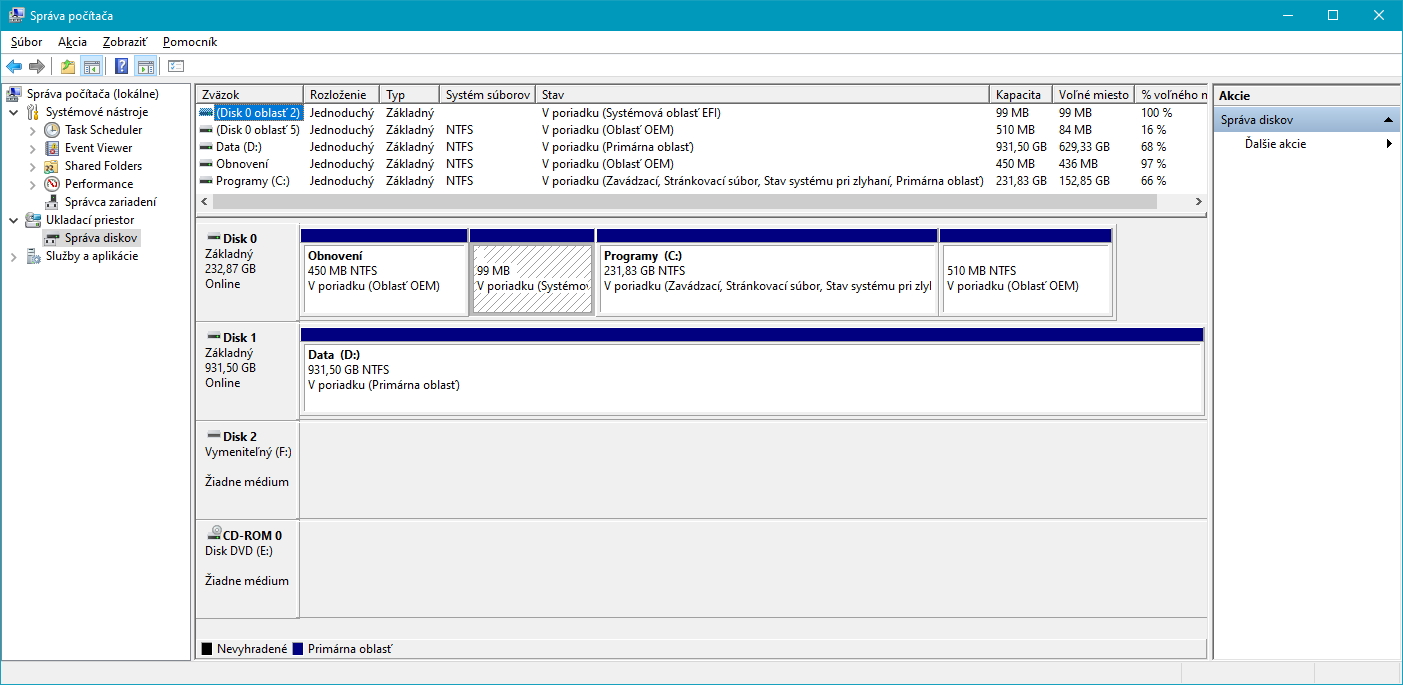
Task: Click the Back arrow in the toolbar
Action: coord(14,67)
